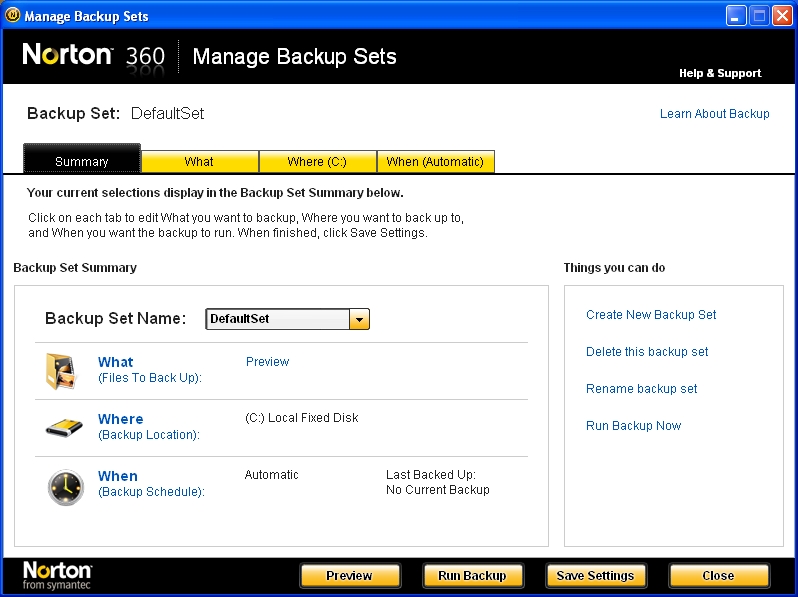Click the bottom Close button

pos(719,576)
